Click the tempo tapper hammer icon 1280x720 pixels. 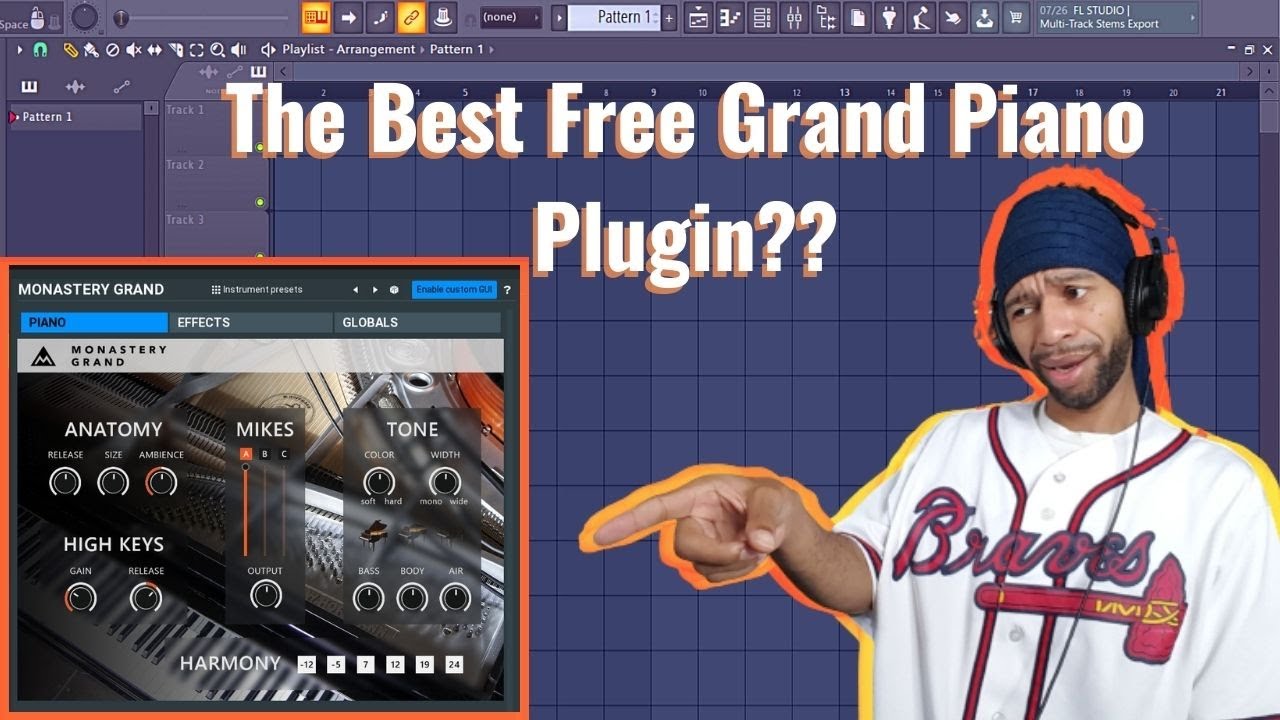coord(922,17)
